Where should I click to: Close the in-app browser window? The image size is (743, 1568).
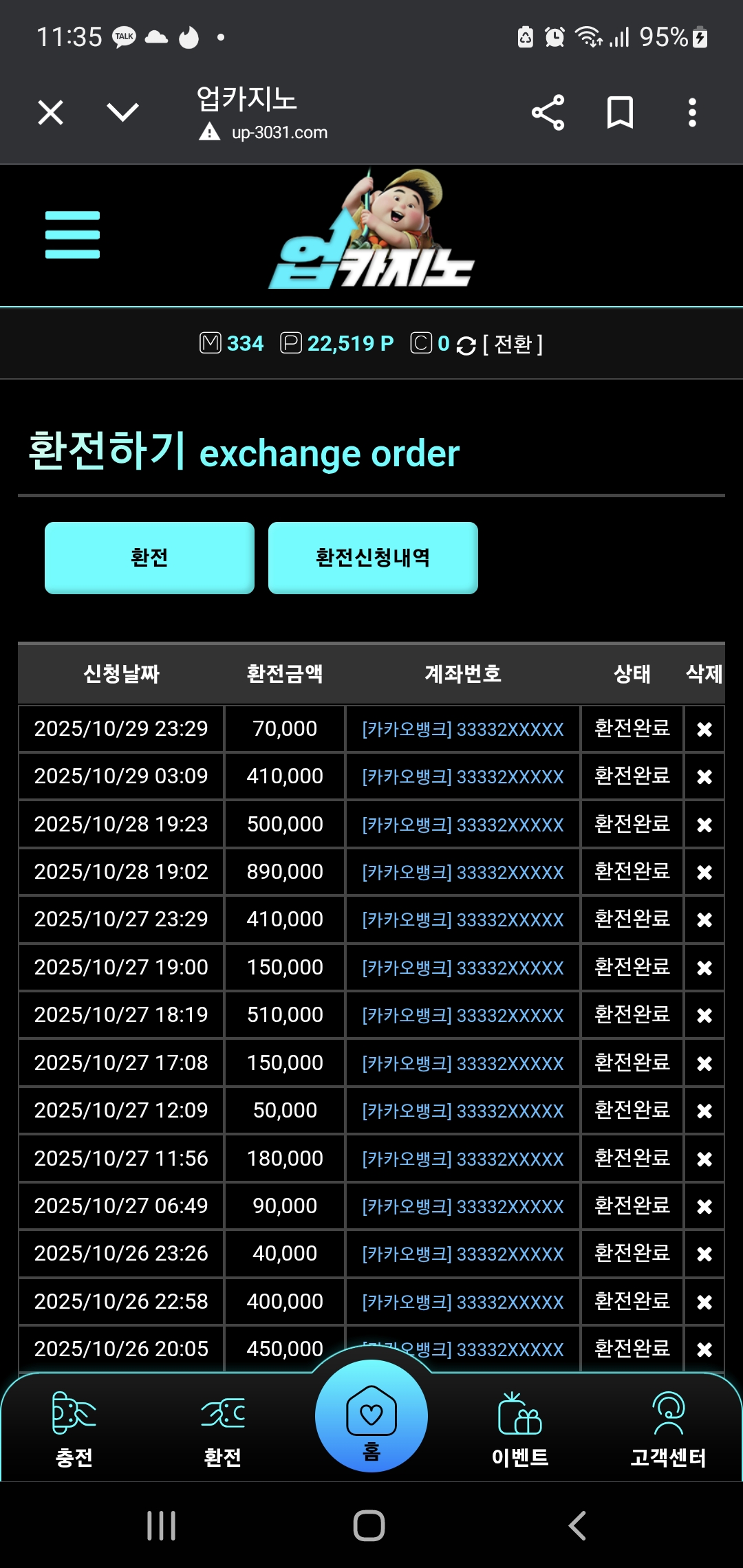click(x=50, y=113)
